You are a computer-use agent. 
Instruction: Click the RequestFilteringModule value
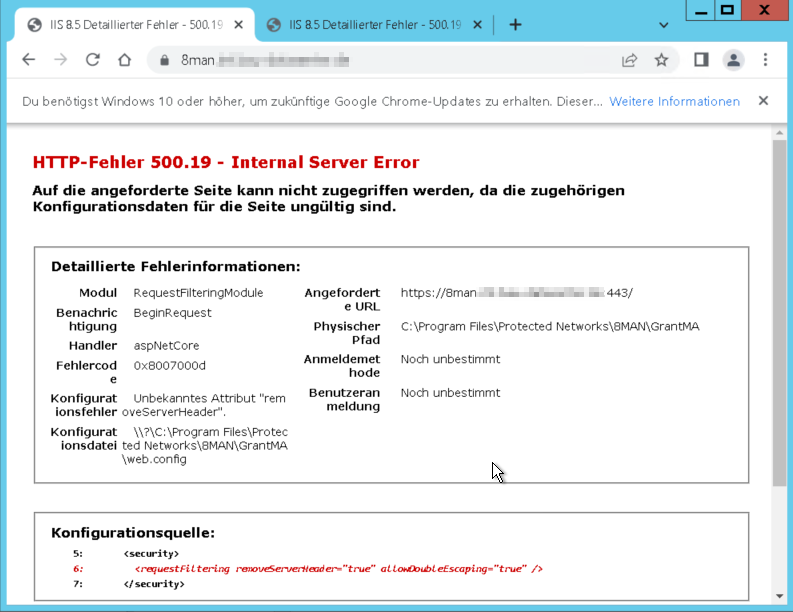click(198, 293)
